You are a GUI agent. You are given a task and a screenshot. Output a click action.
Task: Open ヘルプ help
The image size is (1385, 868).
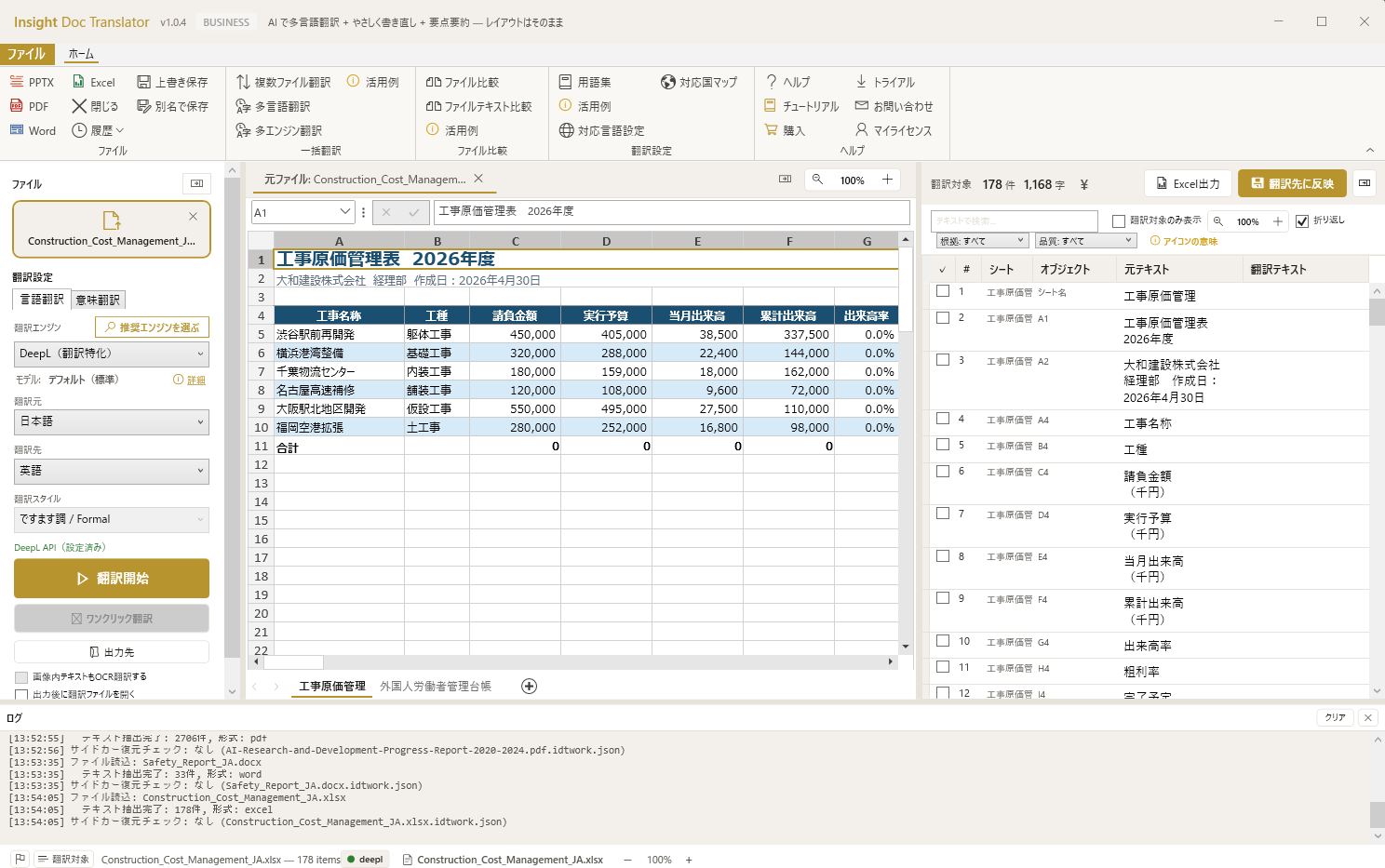click(787, 82)
